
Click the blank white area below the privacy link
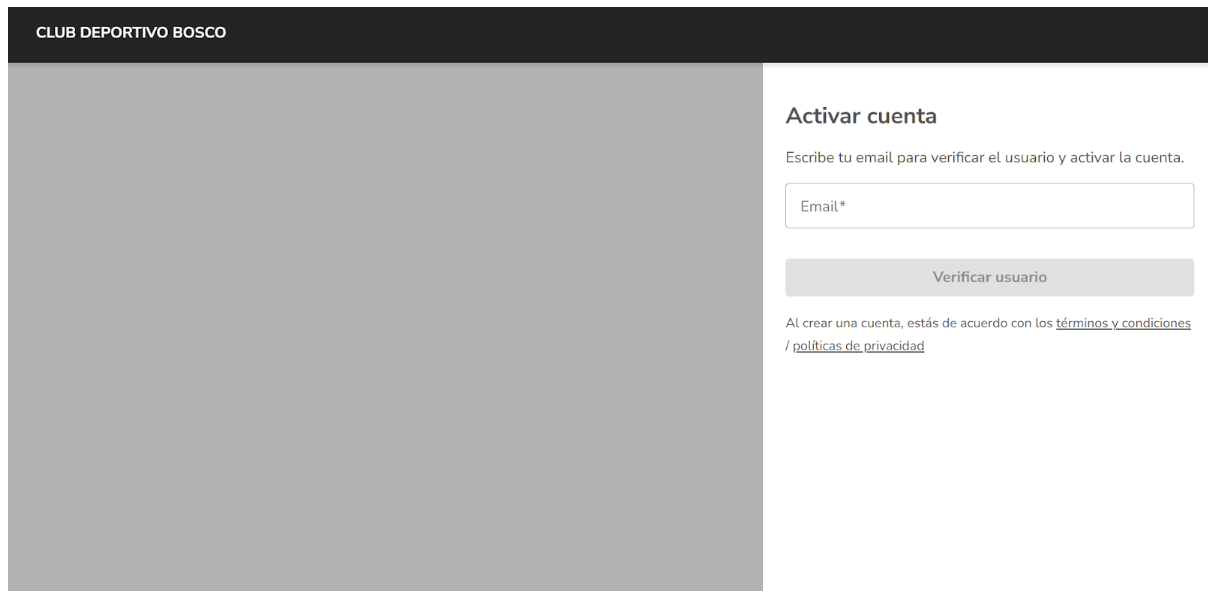coord(988,470)
